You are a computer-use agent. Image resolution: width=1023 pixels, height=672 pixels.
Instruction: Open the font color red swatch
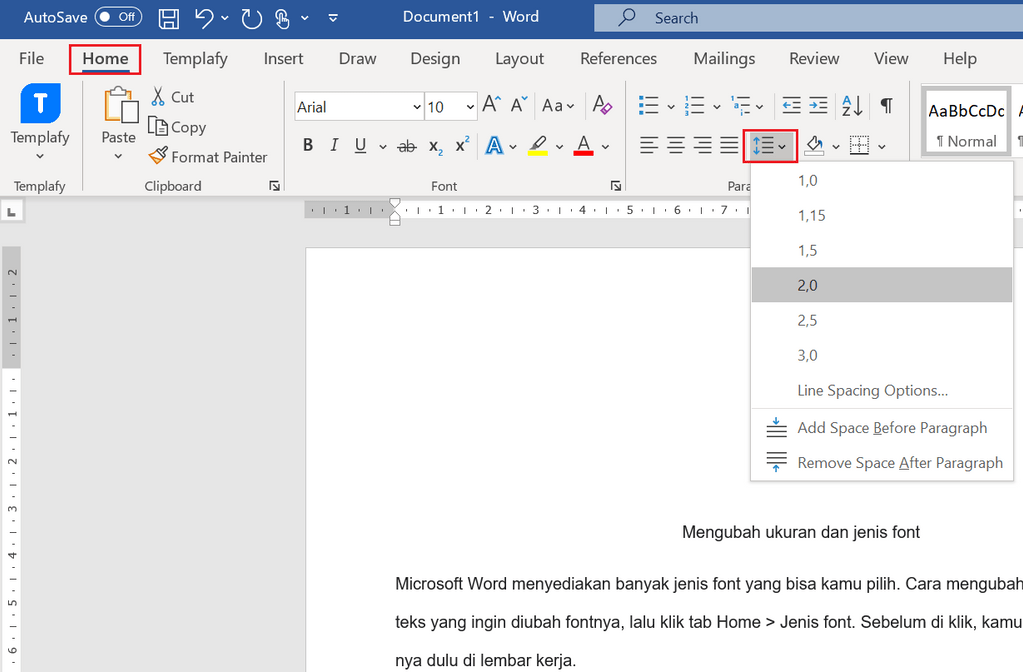[x=583, y=145]
